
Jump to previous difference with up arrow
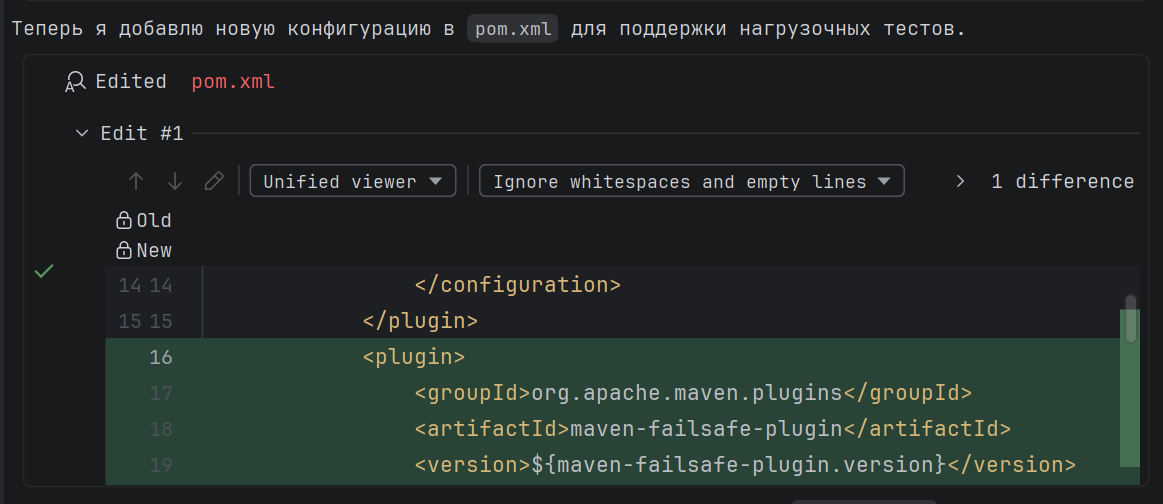137,181
